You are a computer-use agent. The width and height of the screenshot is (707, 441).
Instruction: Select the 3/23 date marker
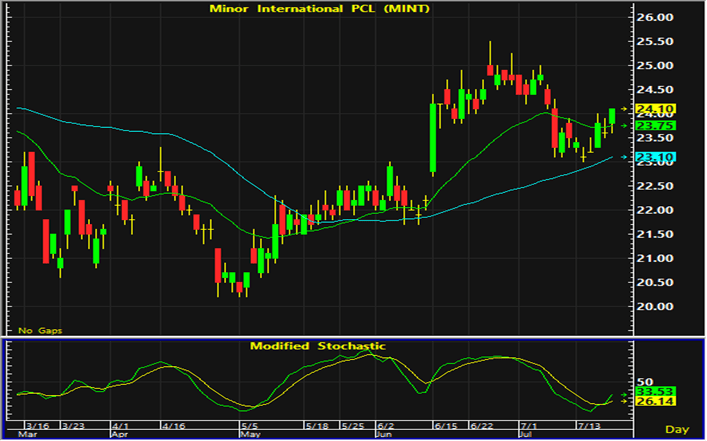(74, 426)
